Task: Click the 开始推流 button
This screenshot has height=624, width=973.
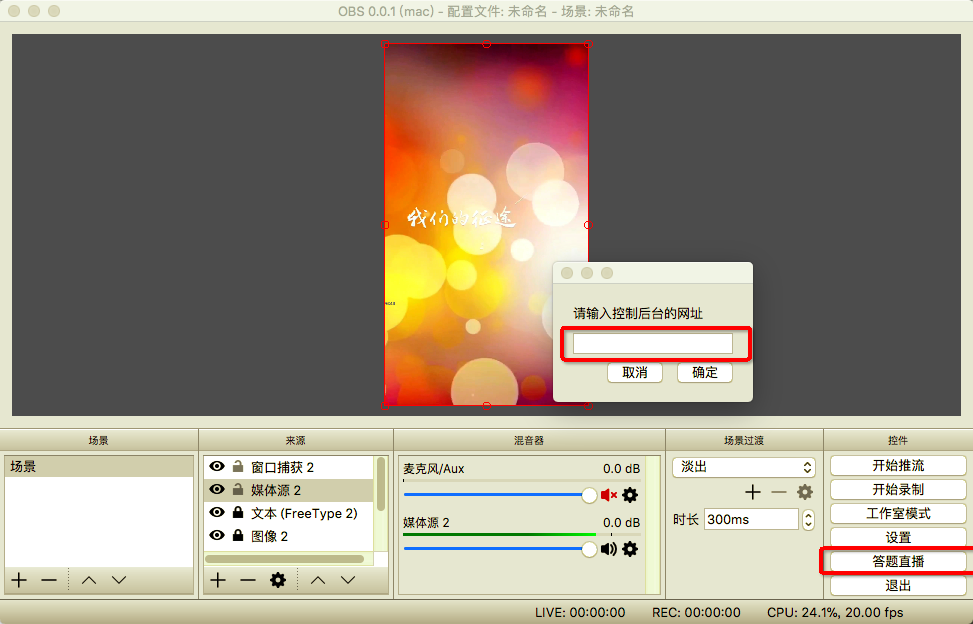Action: pyautogui.click(x=897, y=466)
